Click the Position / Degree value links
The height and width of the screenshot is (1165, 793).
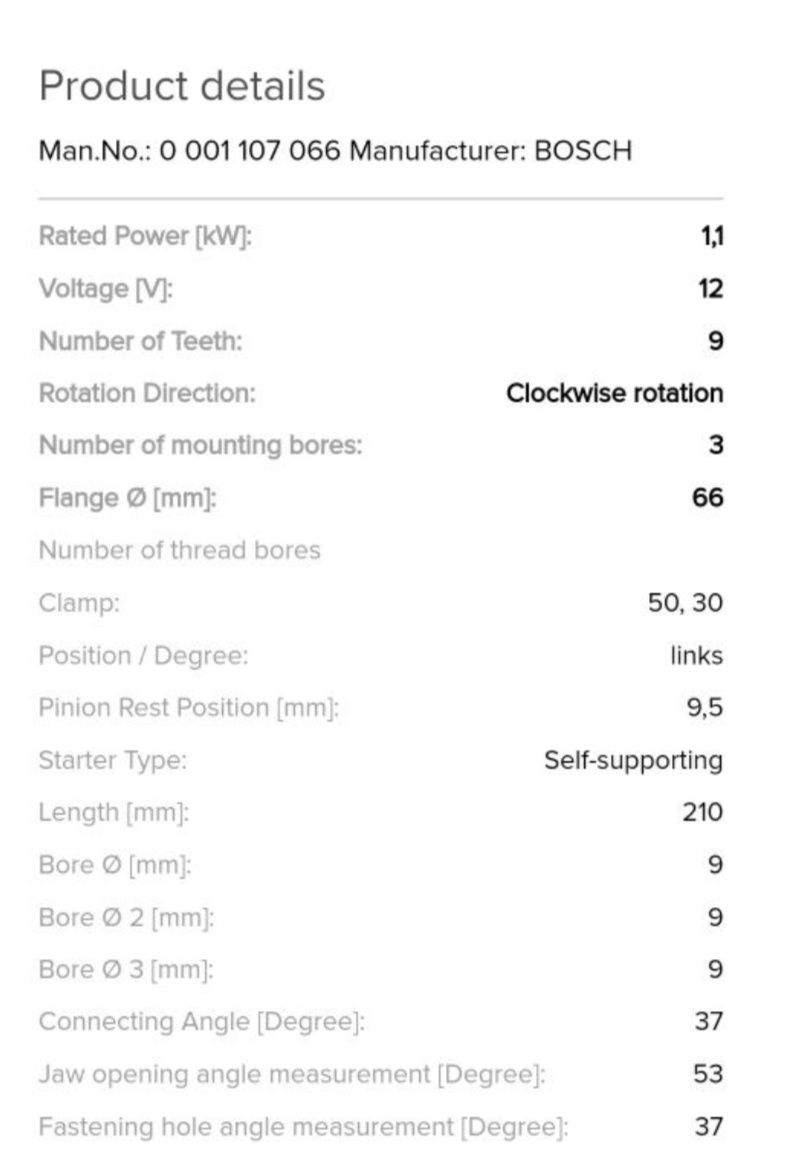tap(696, 655)
